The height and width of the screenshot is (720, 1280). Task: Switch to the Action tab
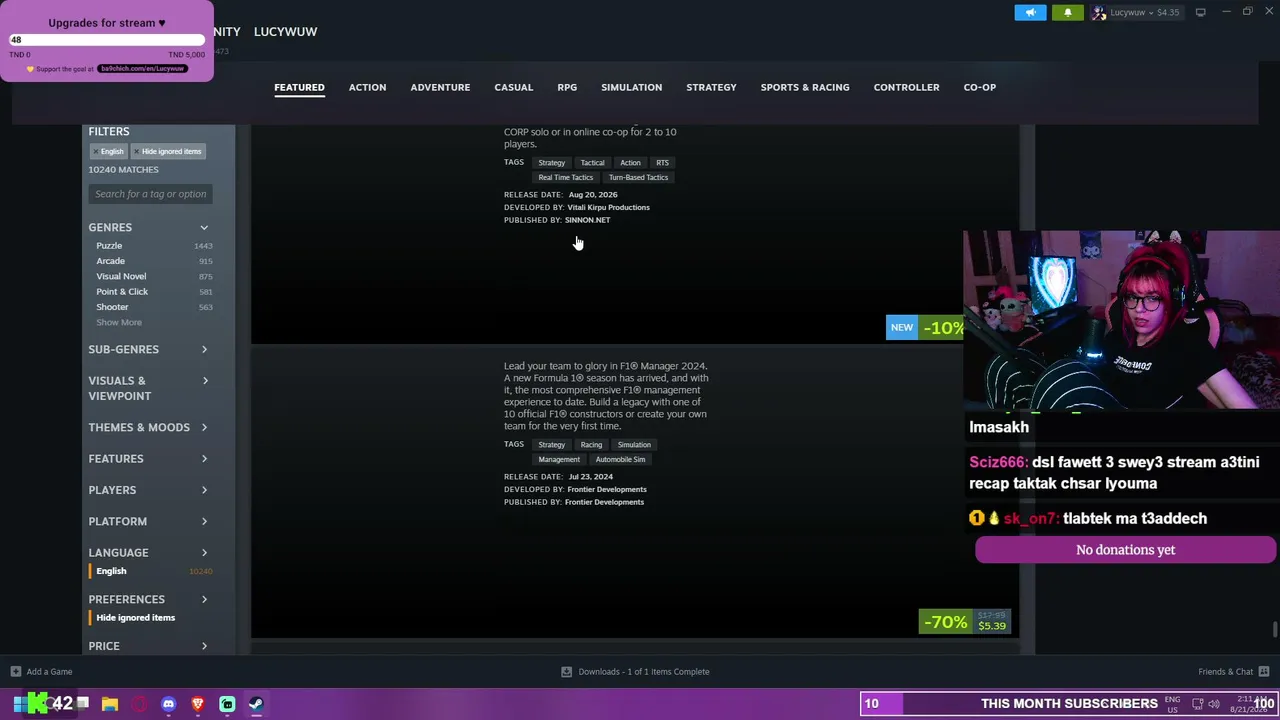pyautogui.click(x=367, y=87)
